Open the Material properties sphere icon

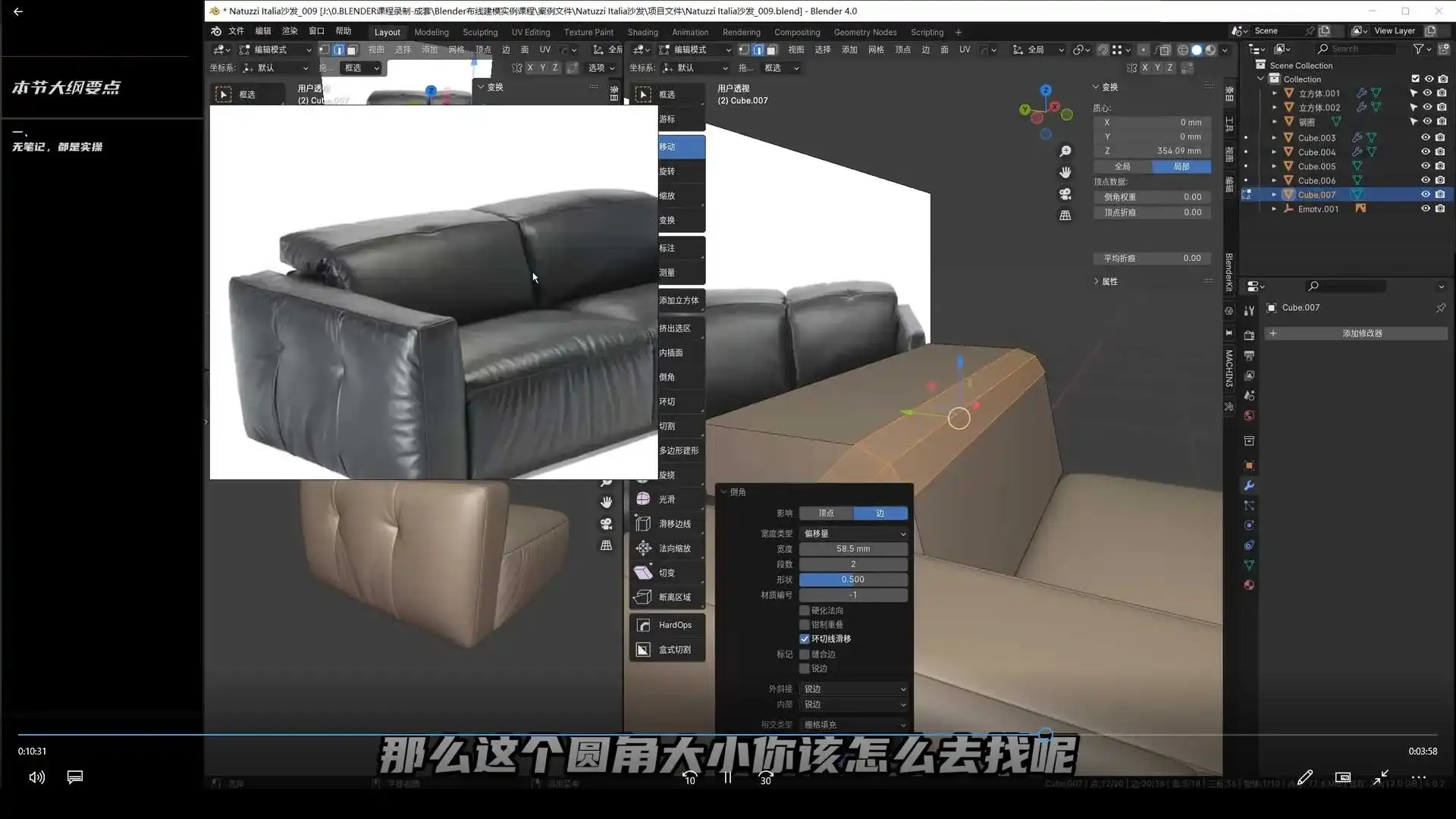1250,585
